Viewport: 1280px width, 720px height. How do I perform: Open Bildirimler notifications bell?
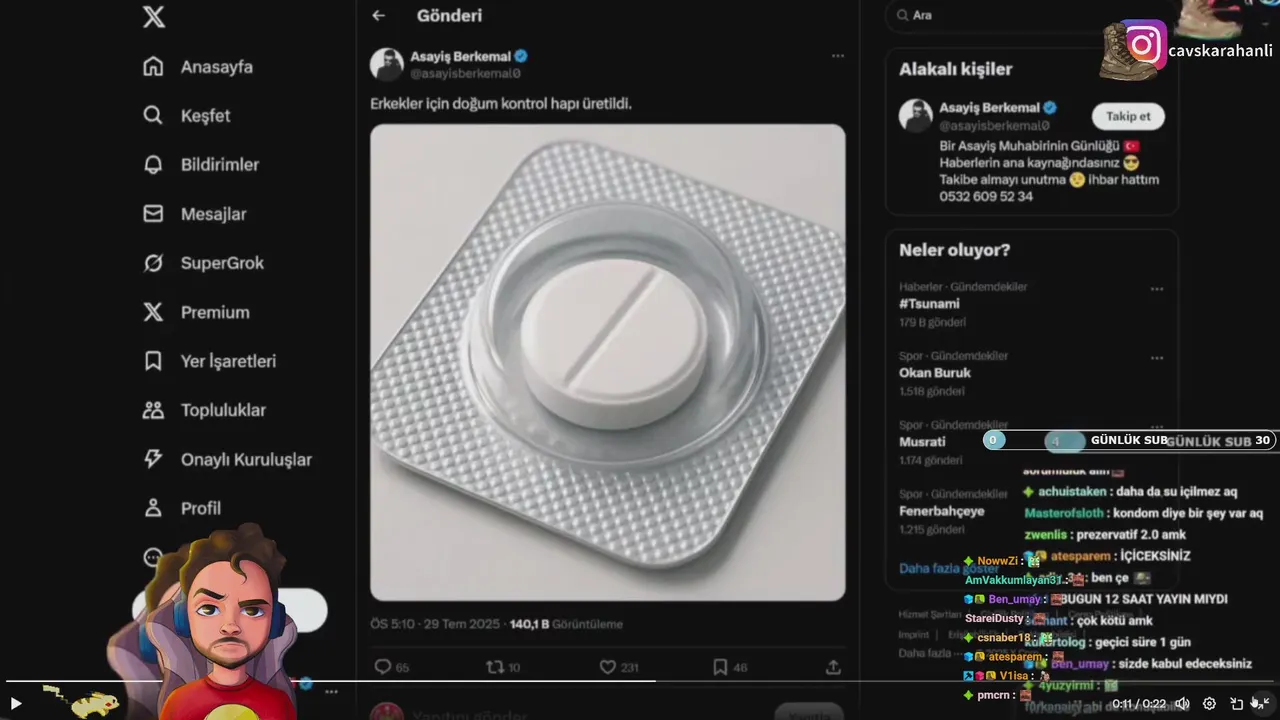153,165
